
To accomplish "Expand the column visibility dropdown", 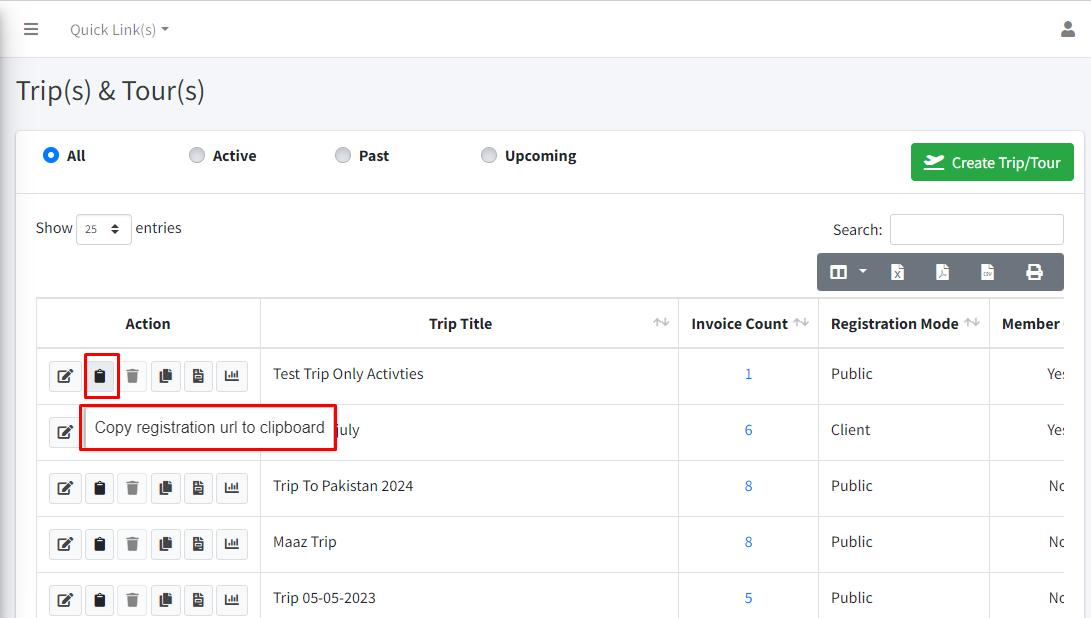I will pyautogui.click(x=848, y=272).
